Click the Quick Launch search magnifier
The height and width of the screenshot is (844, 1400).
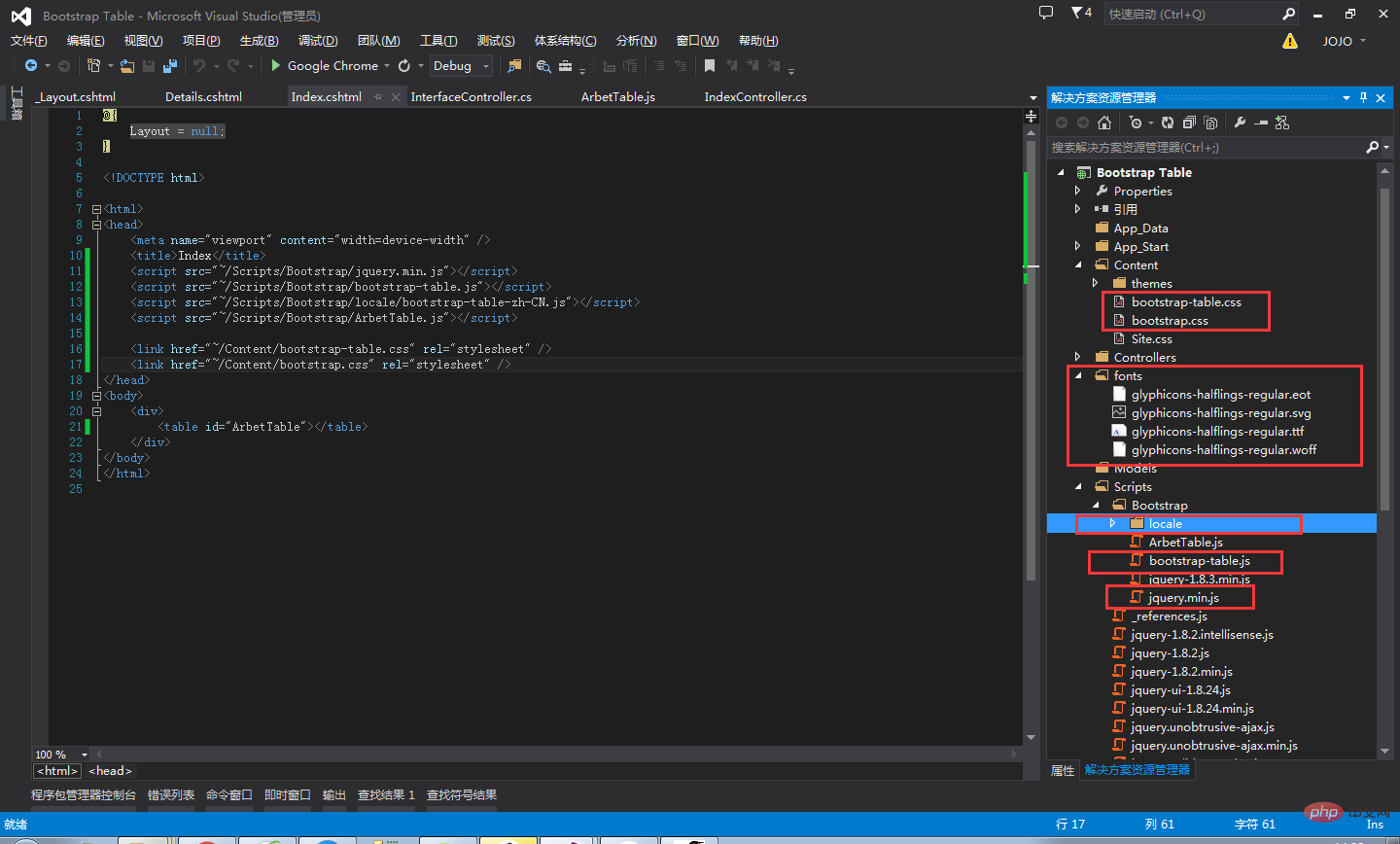point(1288,14)
